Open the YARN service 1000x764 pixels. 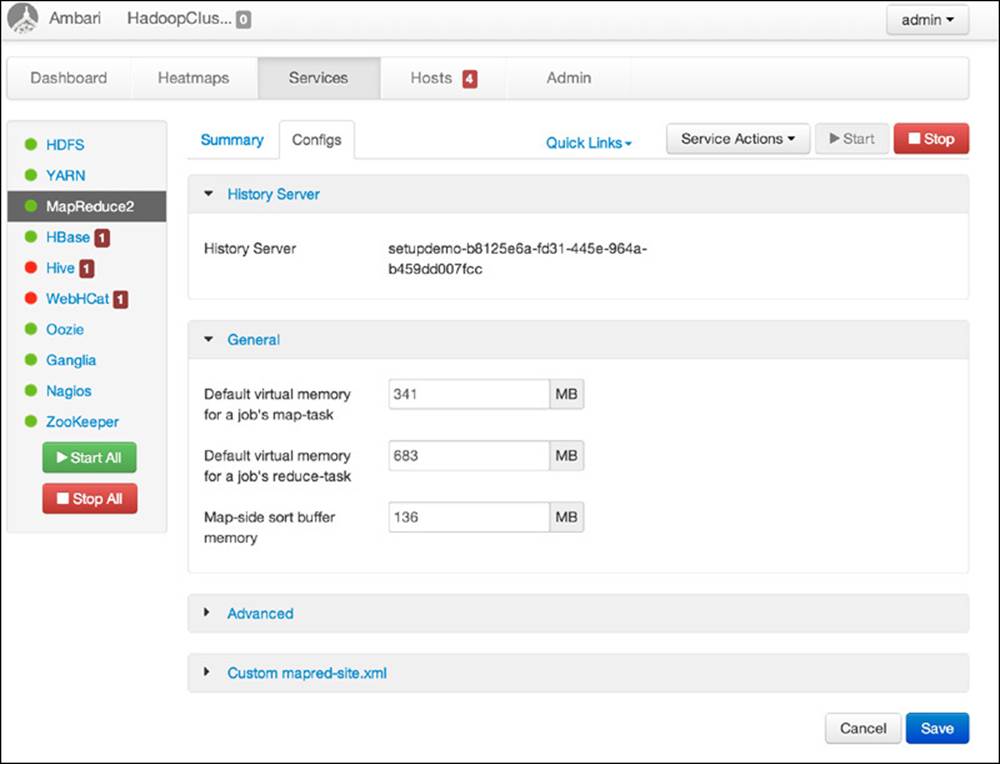coord(66,175)
